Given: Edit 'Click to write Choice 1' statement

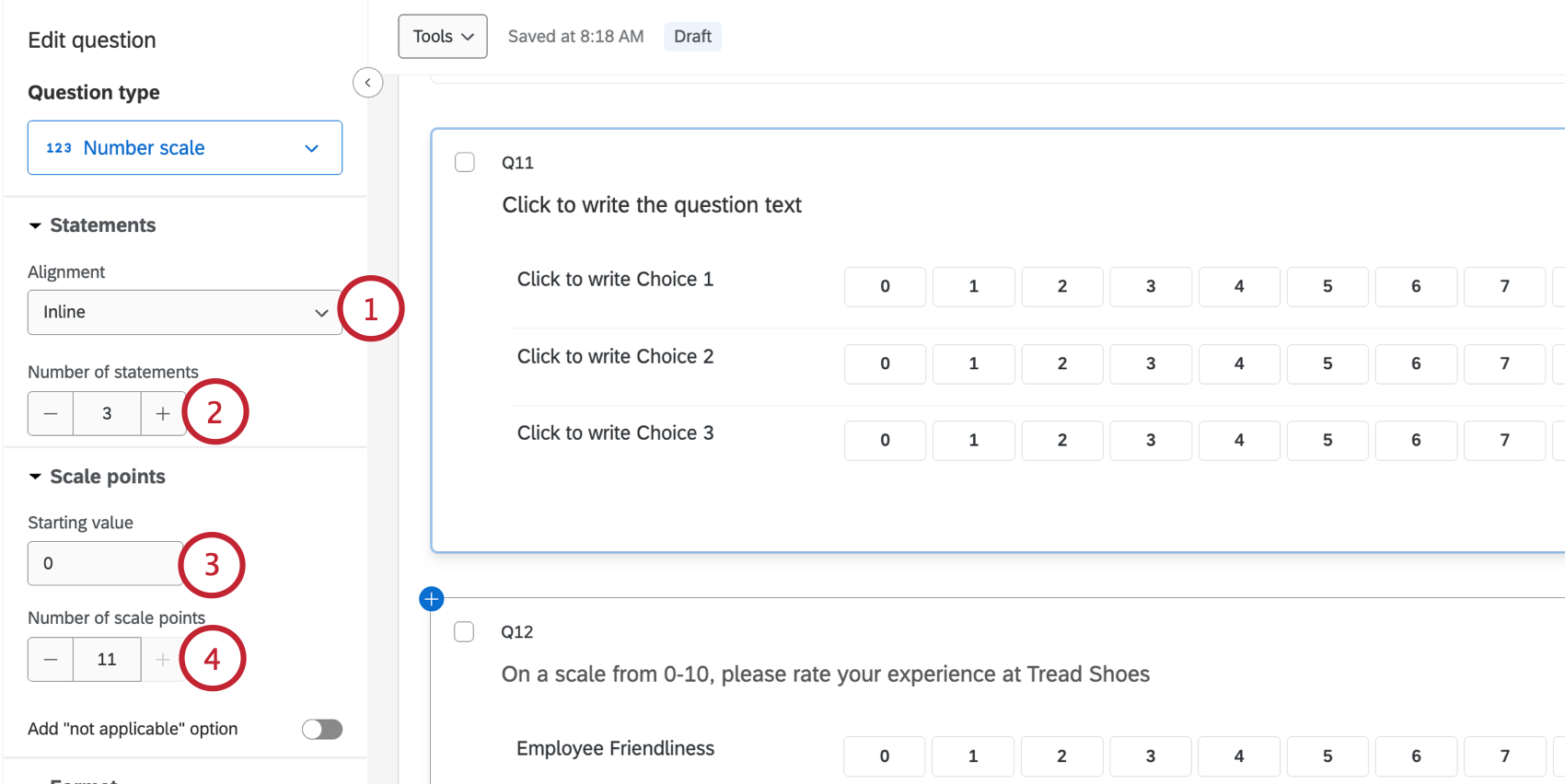Looking at the screenshot, I should pos(615,279).
